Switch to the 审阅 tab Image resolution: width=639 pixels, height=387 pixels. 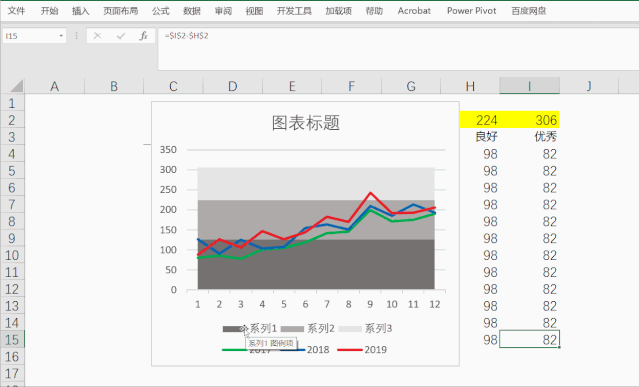click(x=223, y=11)
